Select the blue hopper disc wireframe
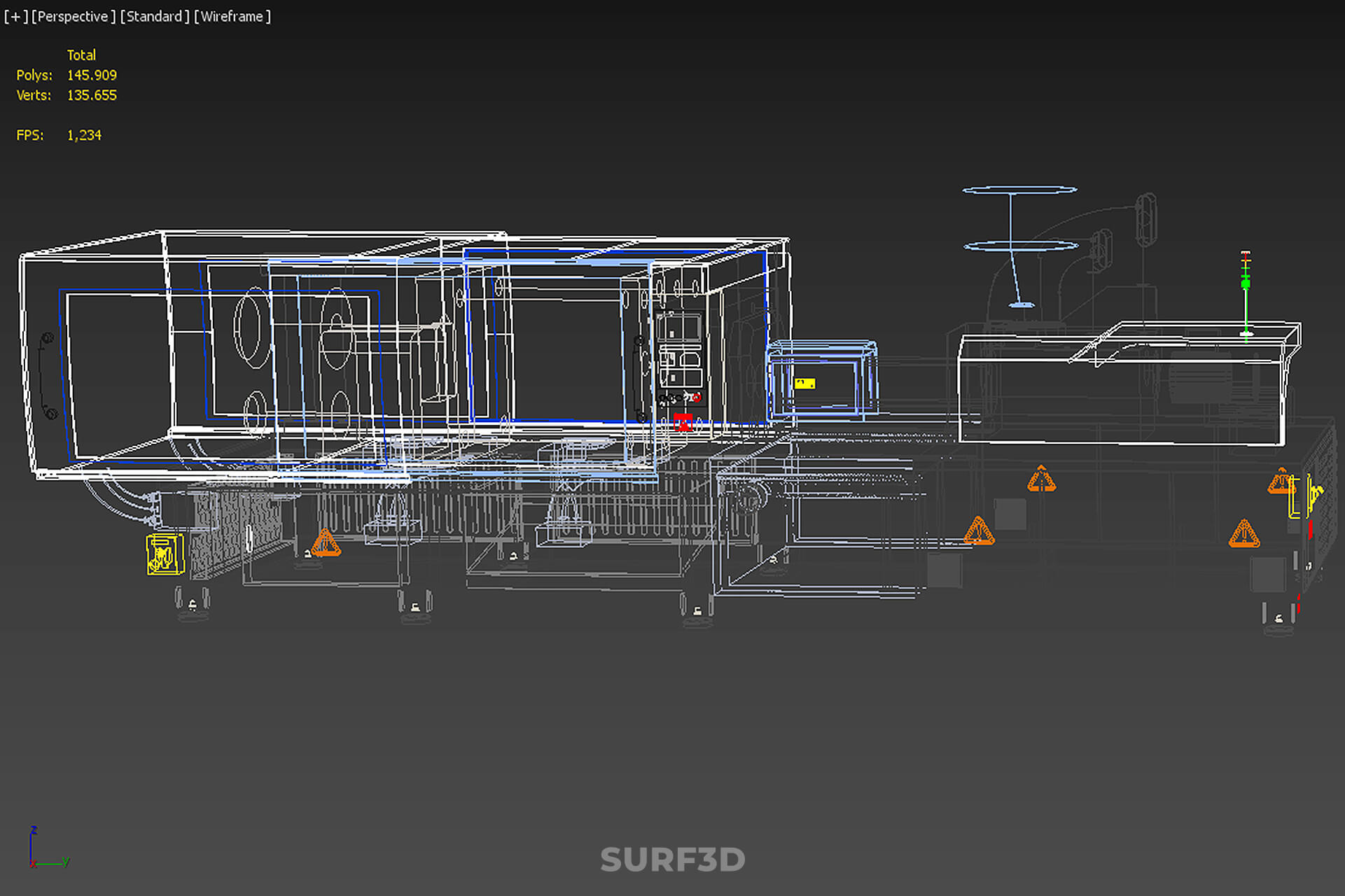The image size is (1345, 896). (x=1020, y=246)
